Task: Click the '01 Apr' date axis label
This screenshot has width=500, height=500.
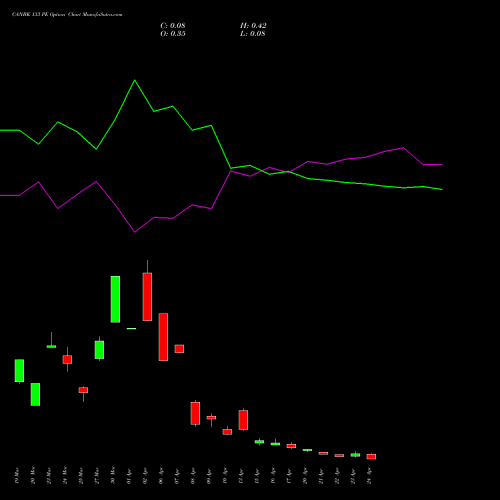Action: point(129,476)
